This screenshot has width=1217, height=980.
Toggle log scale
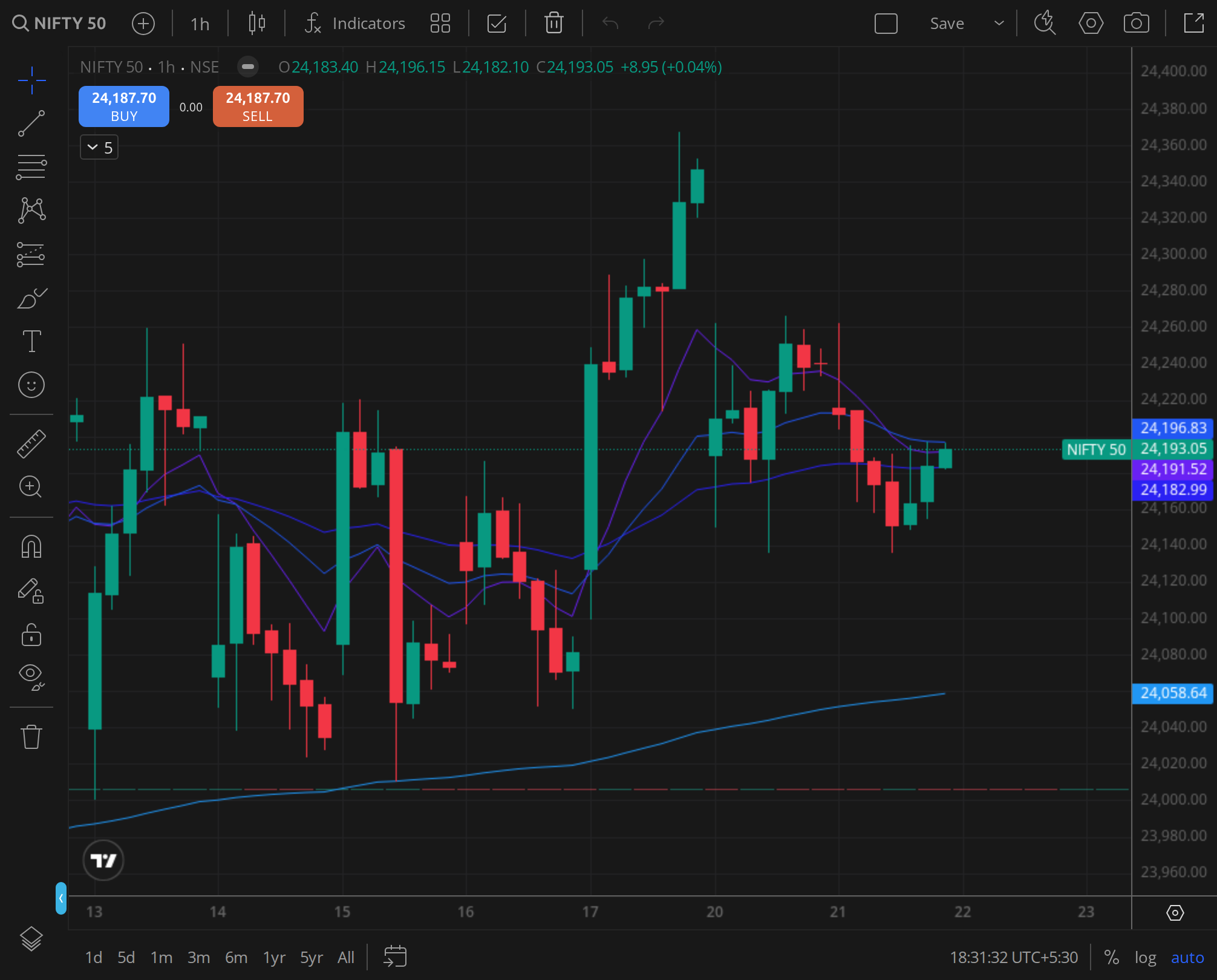[1145, 958]
